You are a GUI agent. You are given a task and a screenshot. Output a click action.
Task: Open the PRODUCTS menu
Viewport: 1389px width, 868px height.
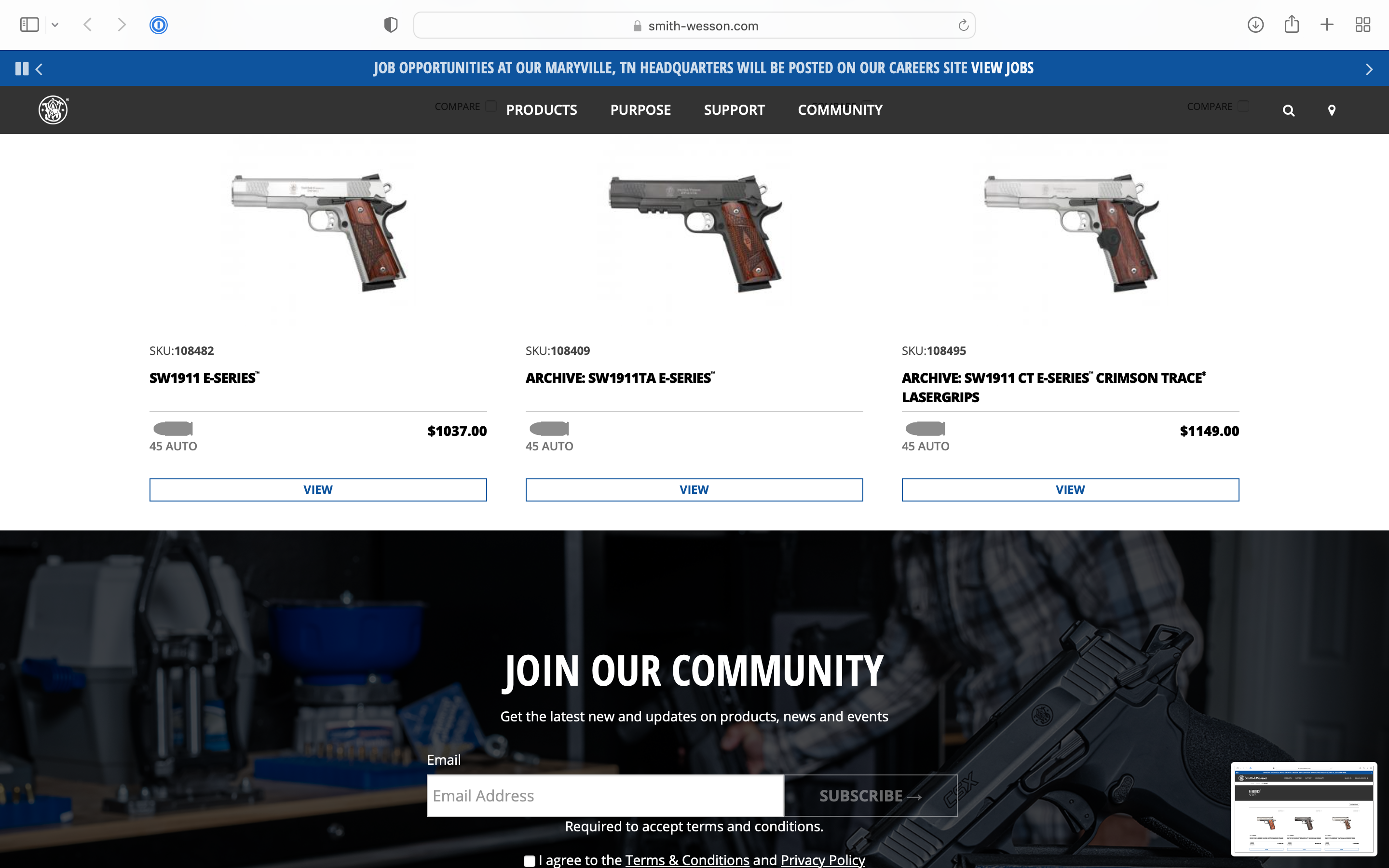click(x=541, y=109)
